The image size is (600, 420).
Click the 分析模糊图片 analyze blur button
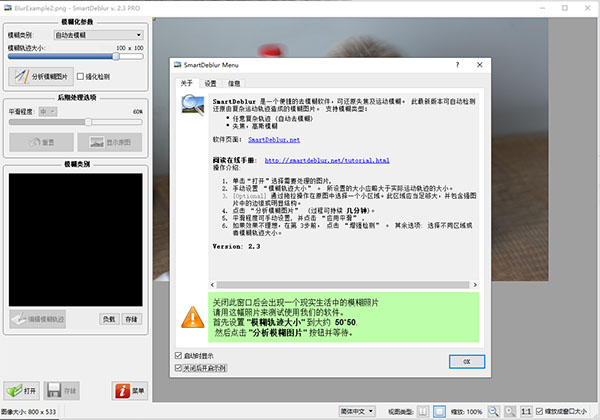coord(41,77)
